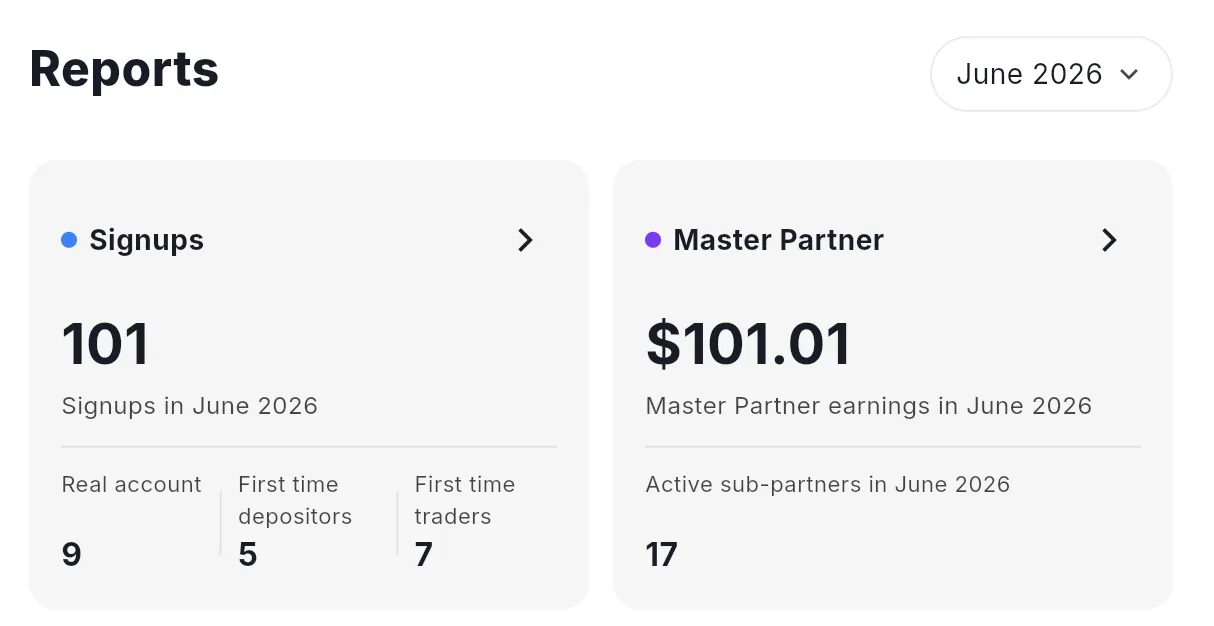The height and width of the screenshot is (626, 1214).
Task: Click the chevron arrow on Master Partner card
Action: [x=1109, y=240]
